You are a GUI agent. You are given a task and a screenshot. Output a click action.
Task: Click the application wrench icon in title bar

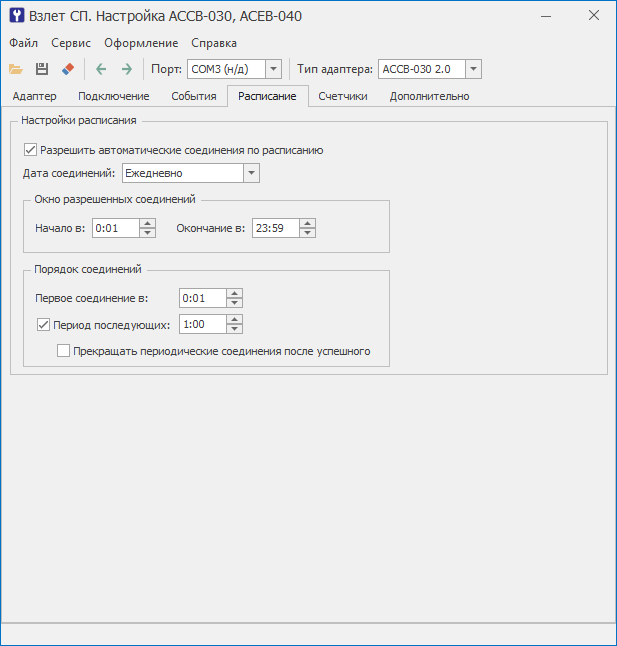coord(17,16)
